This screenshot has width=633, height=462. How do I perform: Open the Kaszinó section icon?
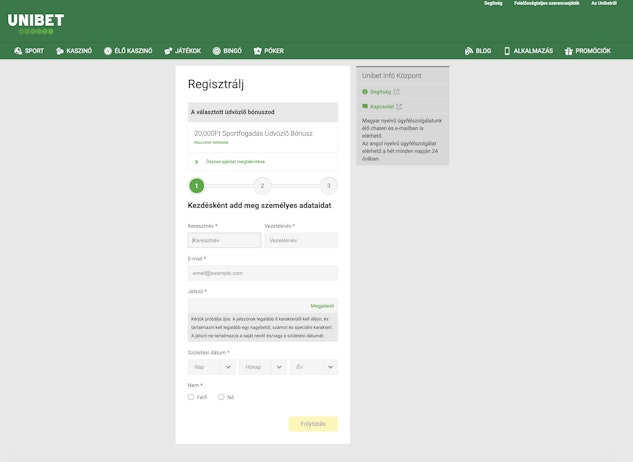[x=60, y=50]
